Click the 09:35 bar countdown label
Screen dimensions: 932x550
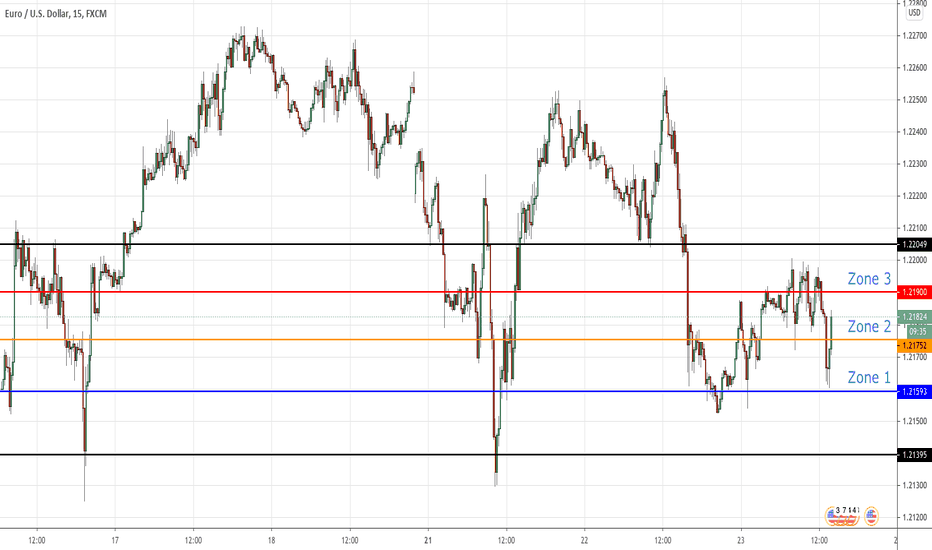(917, 331)
